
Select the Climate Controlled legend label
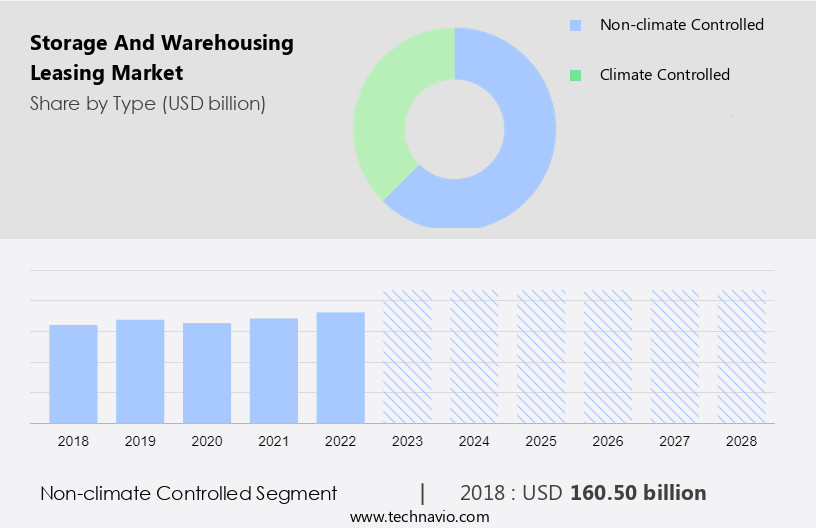click(x=664, y=75)
